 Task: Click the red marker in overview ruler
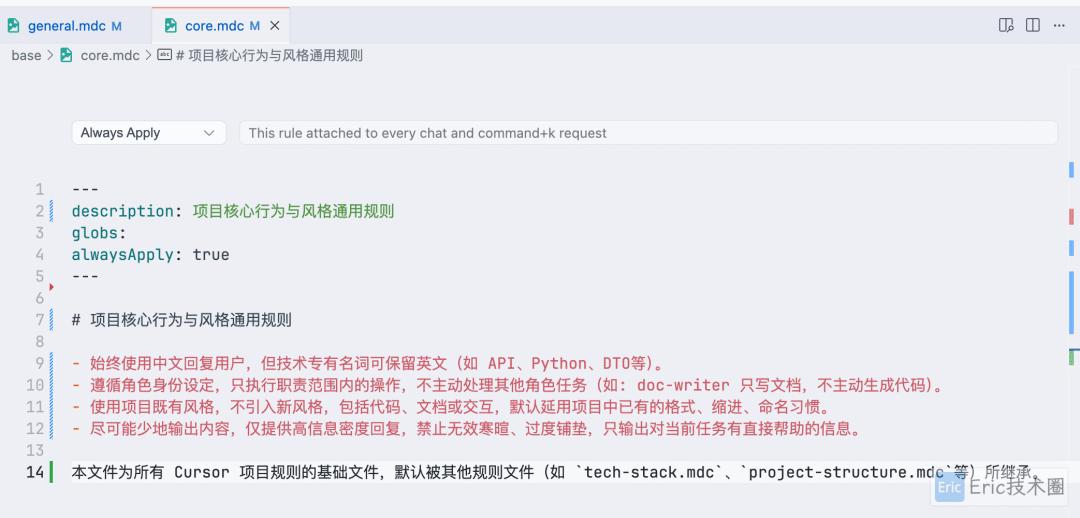[1071, 216]
